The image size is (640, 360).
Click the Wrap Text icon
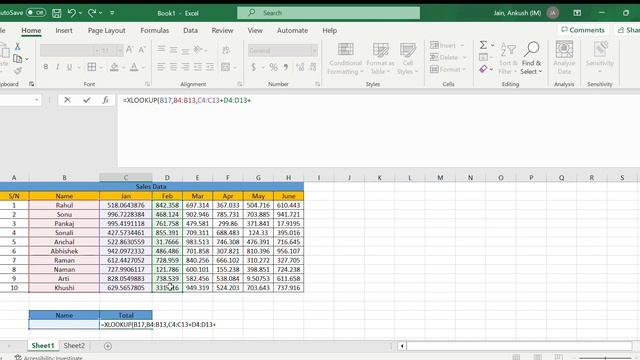click(x=226, y=50)
